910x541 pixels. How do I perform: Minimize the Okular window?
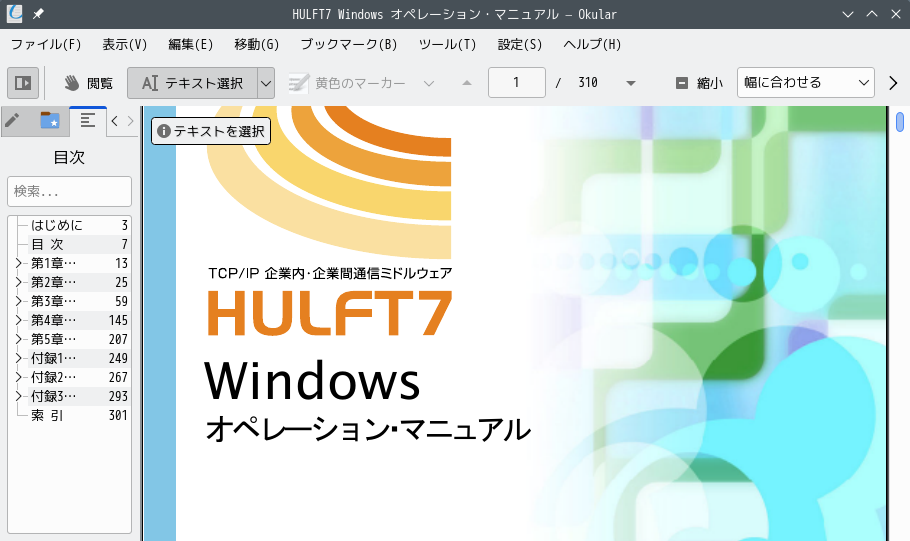[x=848, y=14]
